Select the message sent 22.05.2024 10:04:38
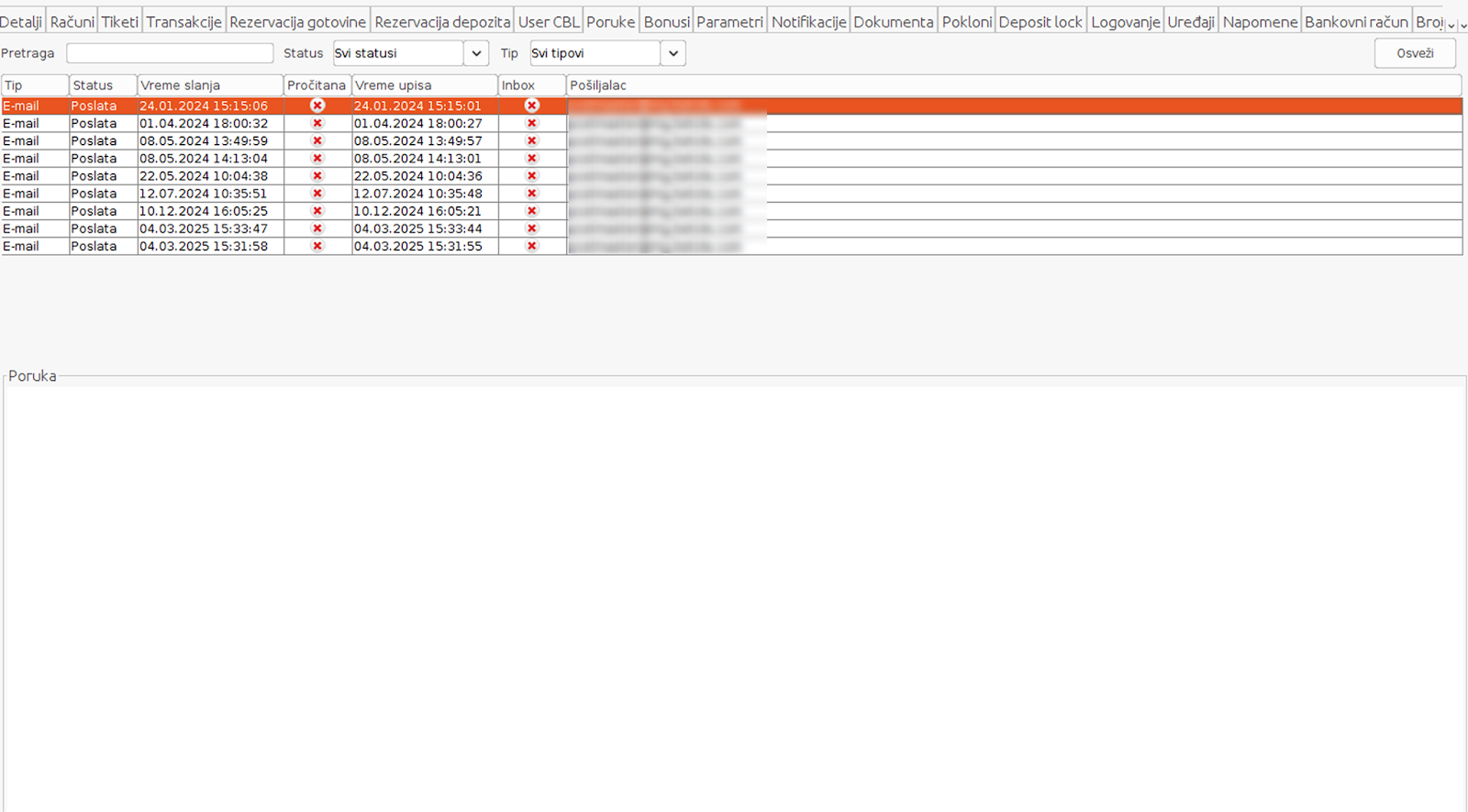The image size is (1468, 812). 731,175
